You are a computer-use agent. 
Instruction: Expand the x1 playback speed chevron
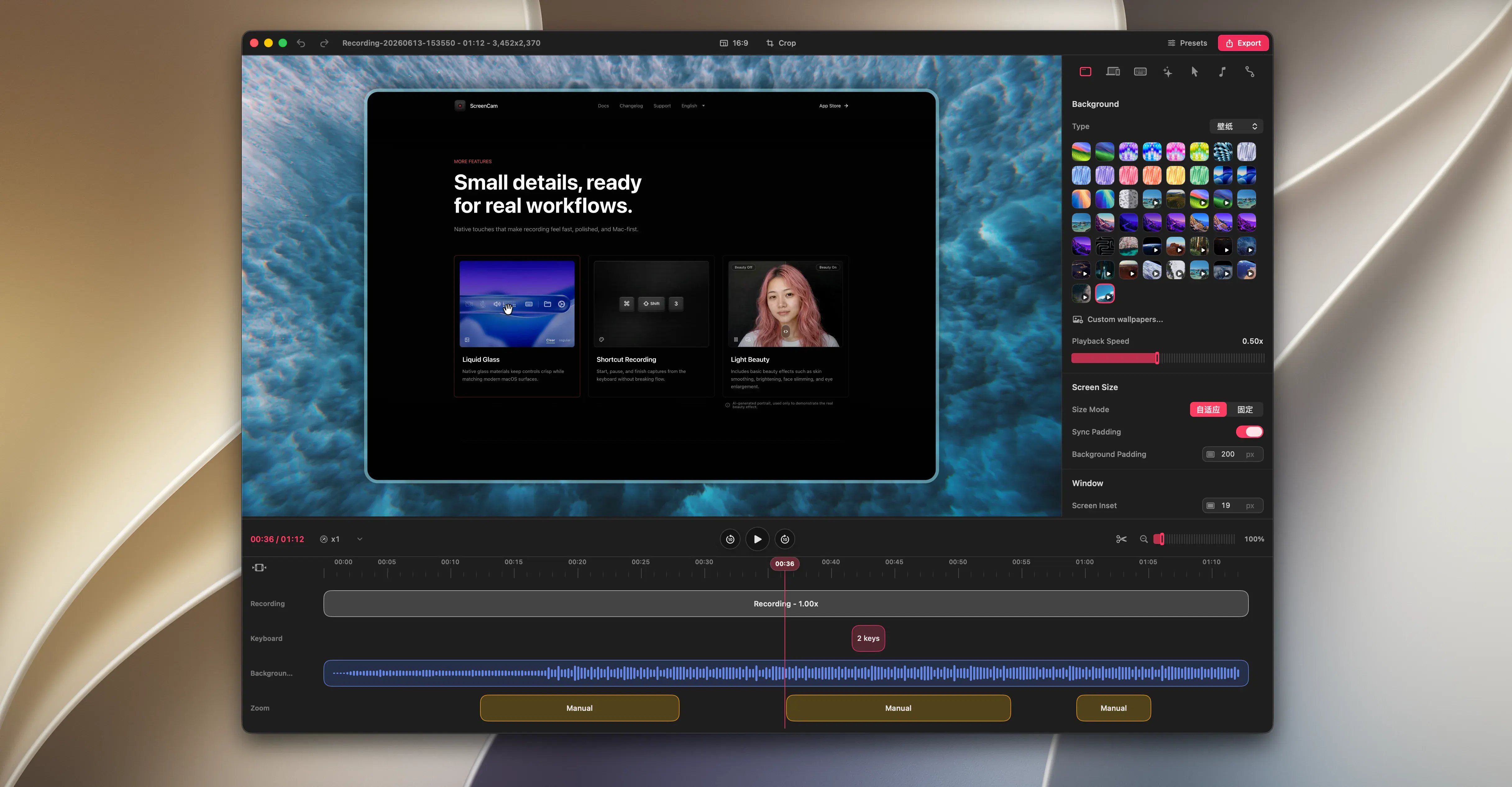click(360, 539)
